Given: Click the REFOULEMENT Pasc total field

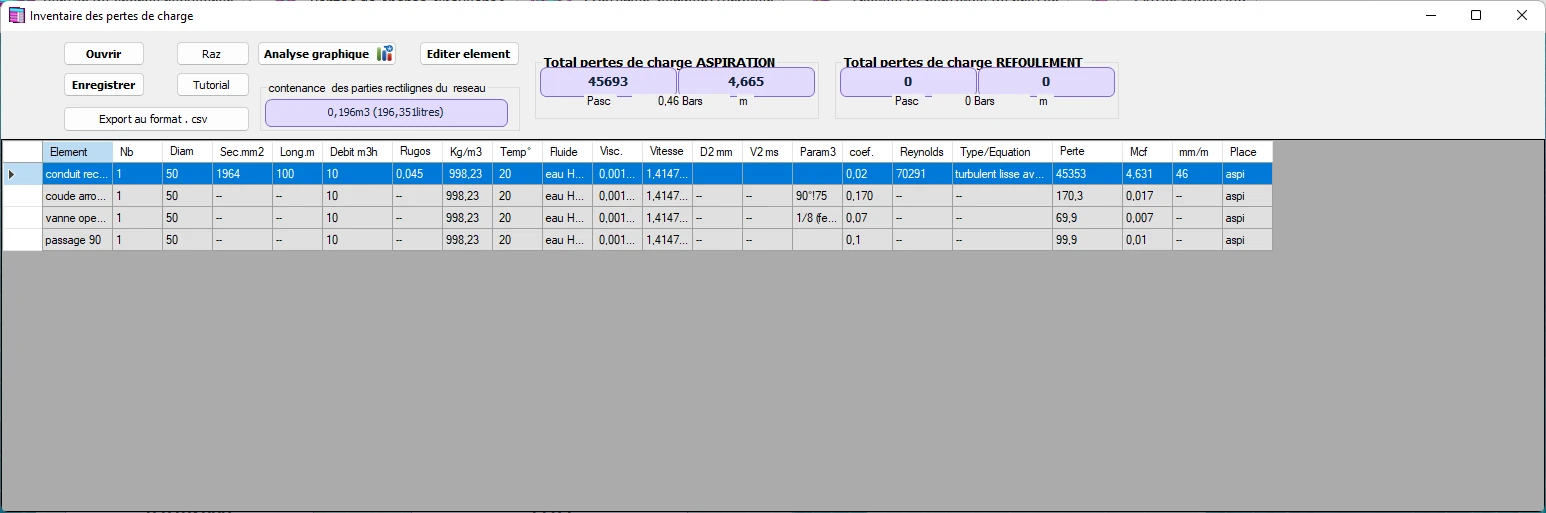Looking at the screenshot, I should [x=908, y=82].
